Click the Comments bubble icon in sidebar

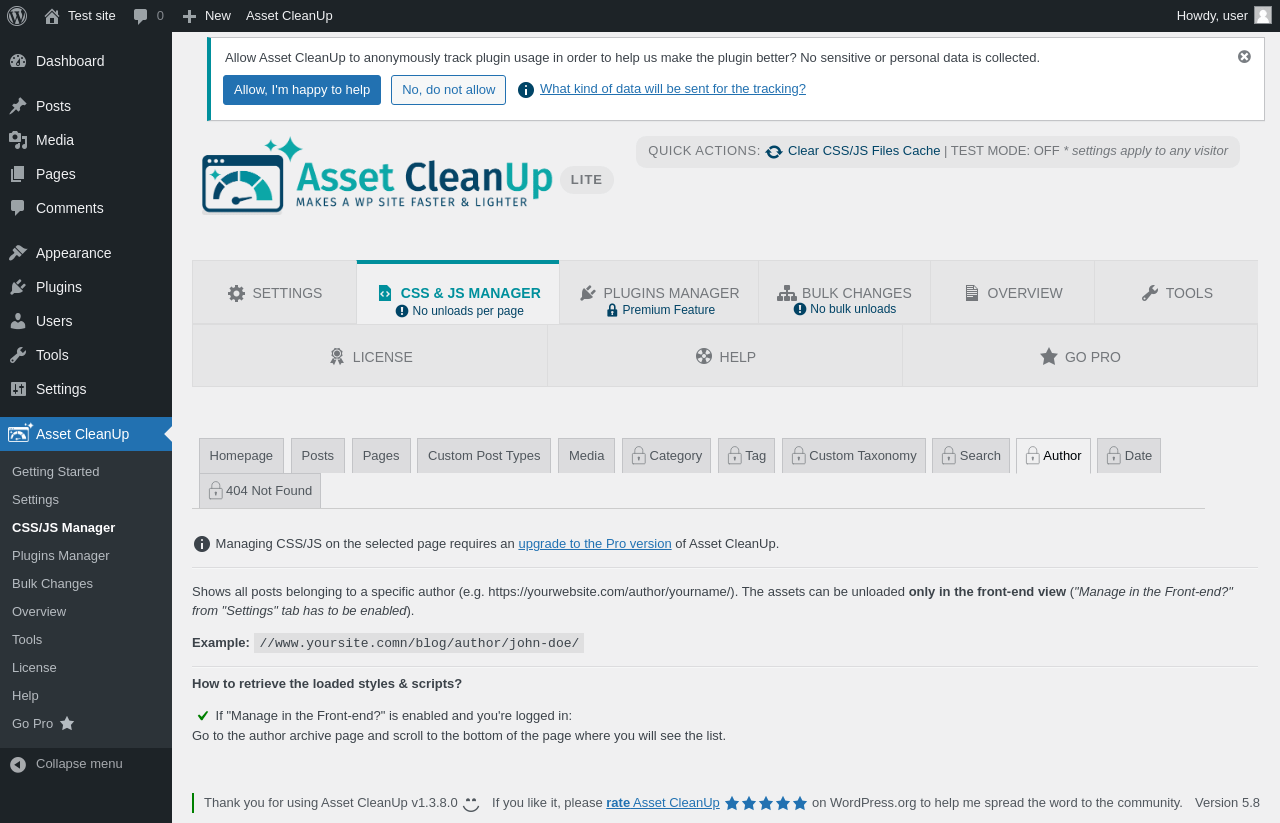[18, 208]
